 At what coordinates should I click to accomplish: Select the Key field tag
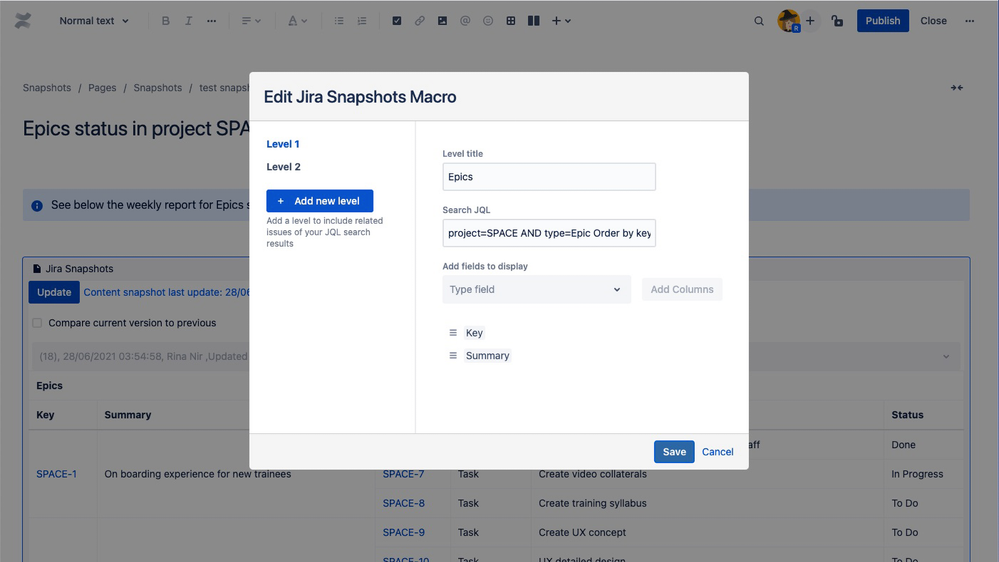[x=474, y=333]
